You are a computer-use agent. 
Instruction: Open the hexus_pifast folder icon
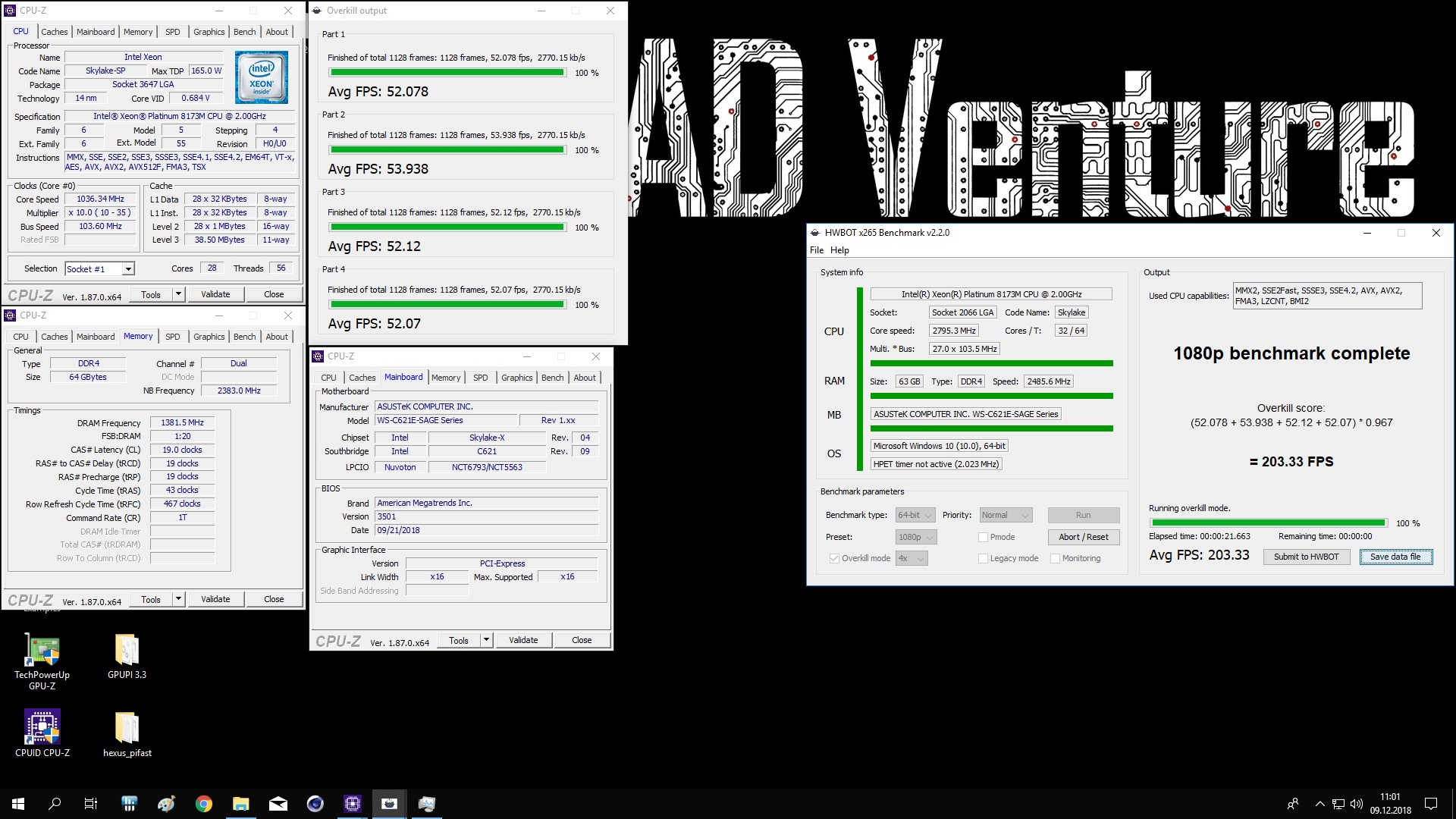(x=127, y=733)
